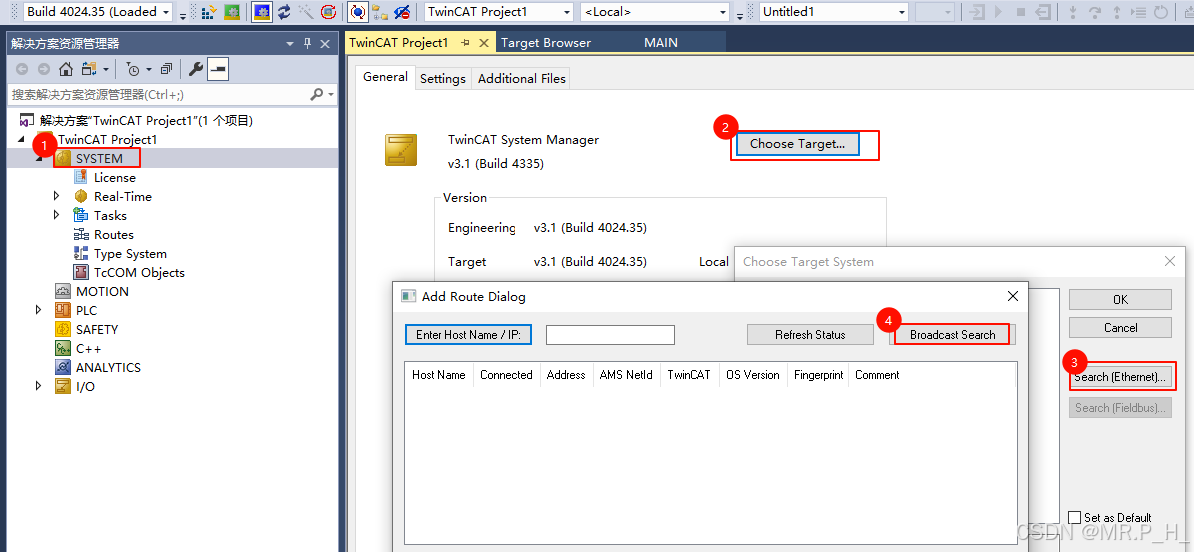
Task: Switch to the Additional Files tab
Action: (522, 78)
